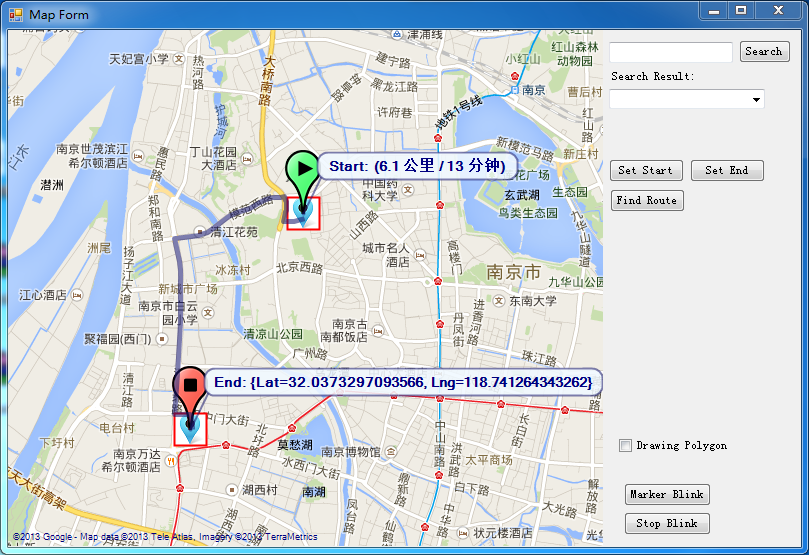Click the 南京 train station icon

514,90
